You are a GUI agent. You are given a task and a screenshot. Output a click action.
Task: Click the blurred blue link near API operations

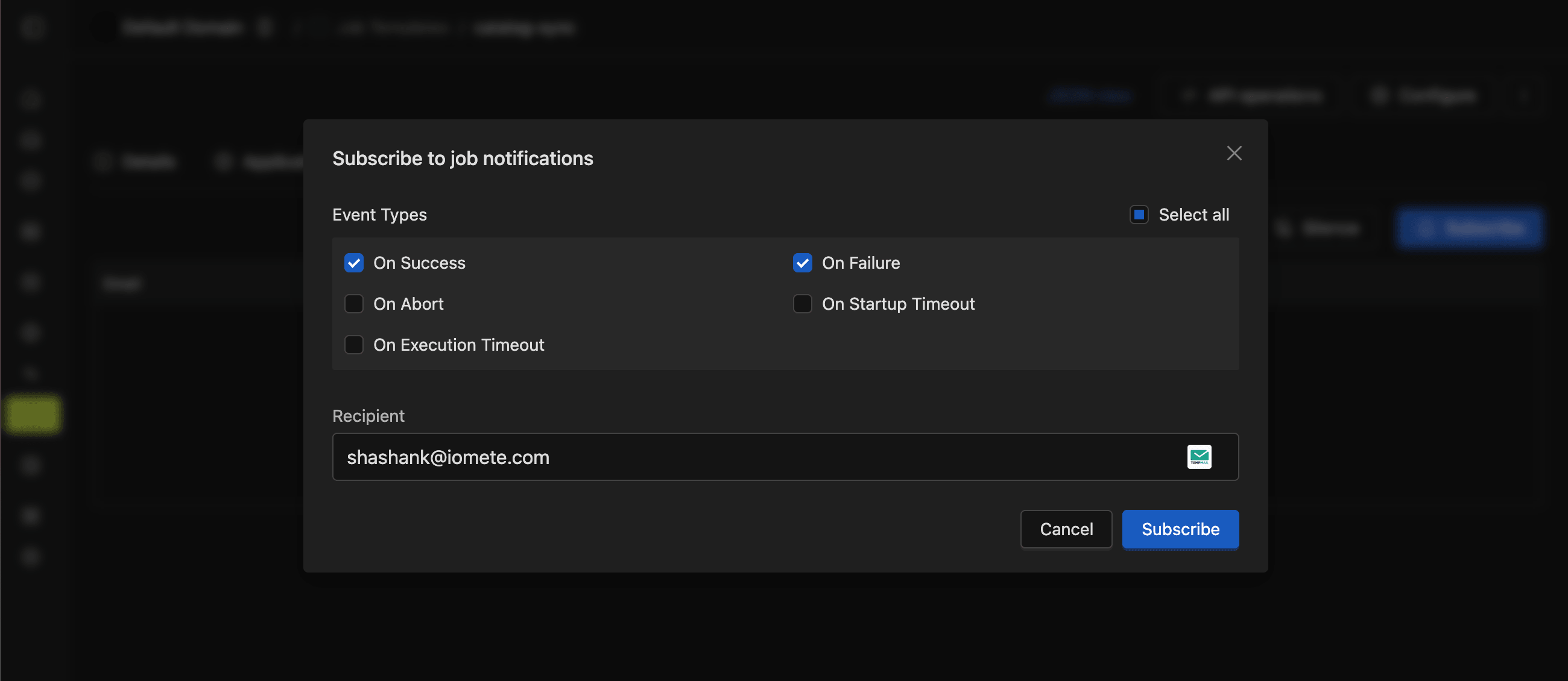coord(1090,96)
